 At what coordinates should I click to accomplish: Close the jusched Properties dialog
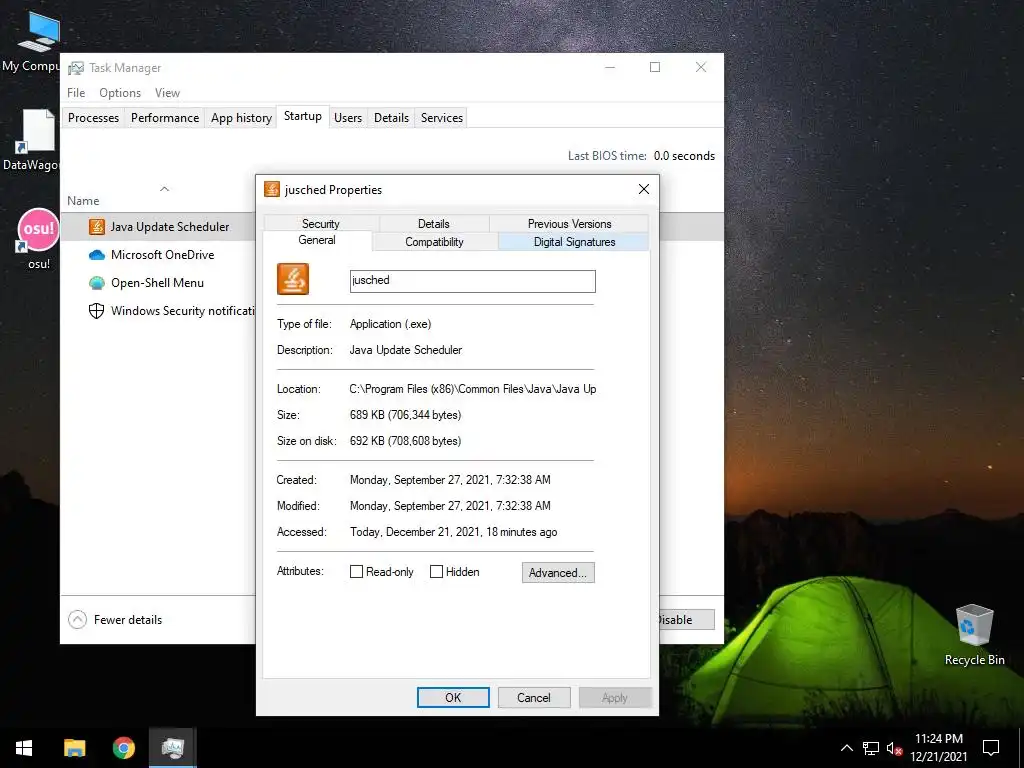[x=644, y=189]
